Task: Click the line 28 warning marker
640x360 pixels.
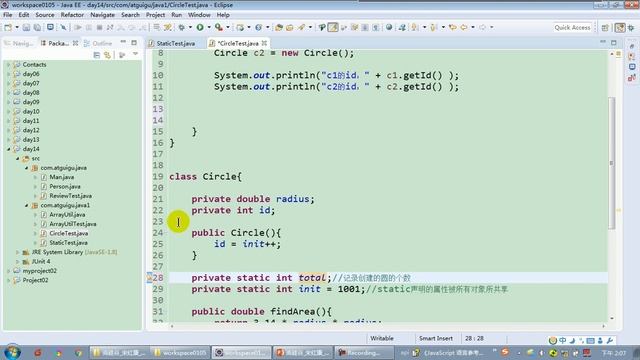Action: tap(149, 278)
